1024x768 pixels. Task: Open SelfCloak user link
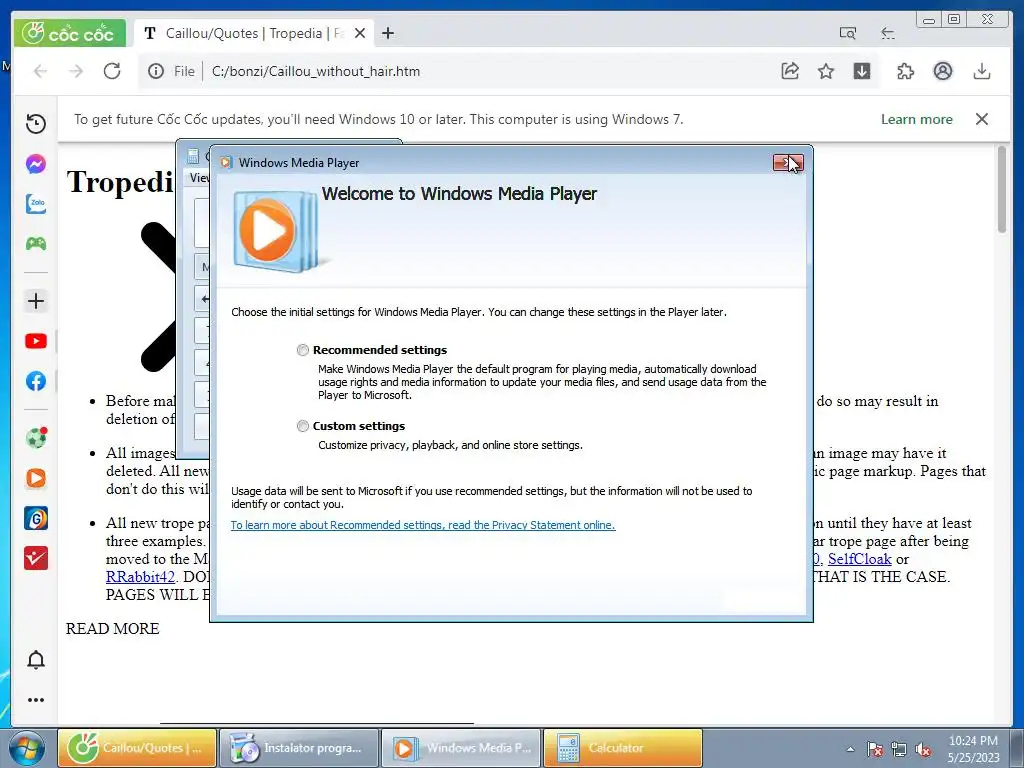[x=859, y=559]
